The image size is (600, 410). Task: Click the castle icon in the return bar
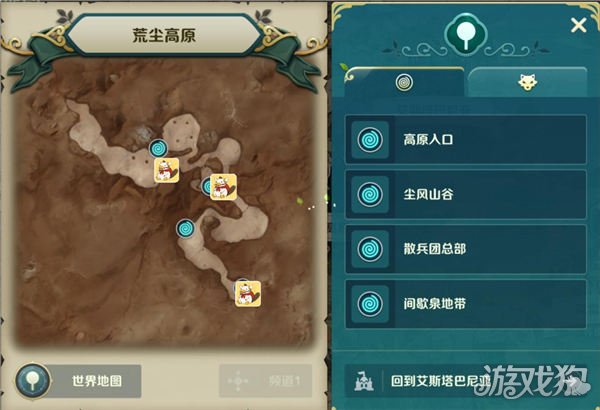tap(364, 381)
